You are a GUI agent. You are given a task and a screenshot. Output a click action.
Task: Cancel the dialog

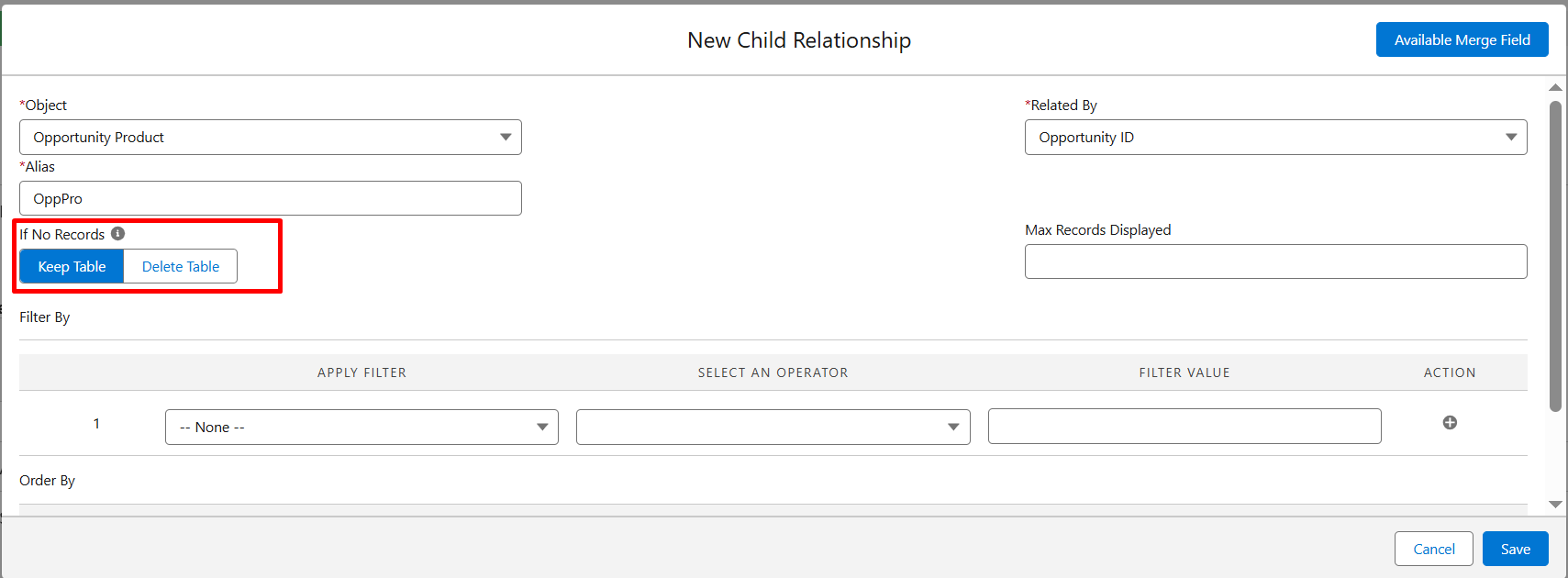pos(1433,550)
